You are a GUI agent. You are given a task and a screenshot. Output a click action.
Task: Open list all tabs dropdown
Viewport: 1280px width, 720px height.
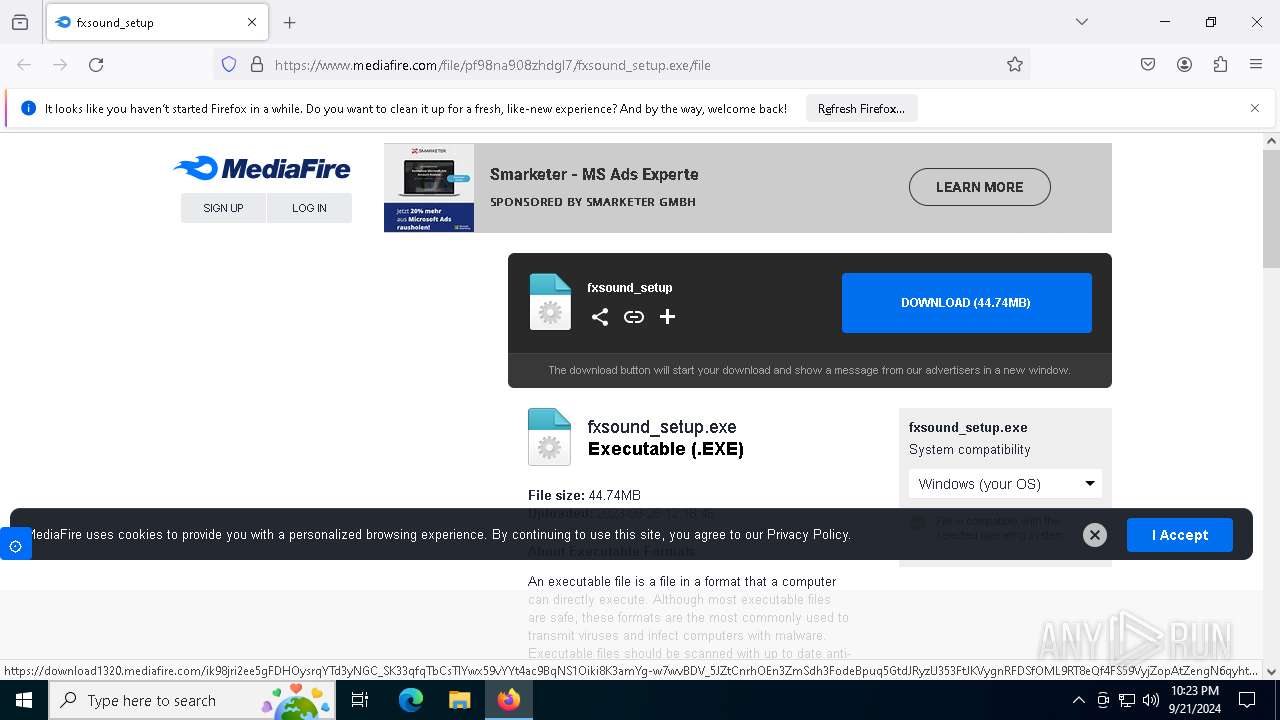tap(1082, 22)
